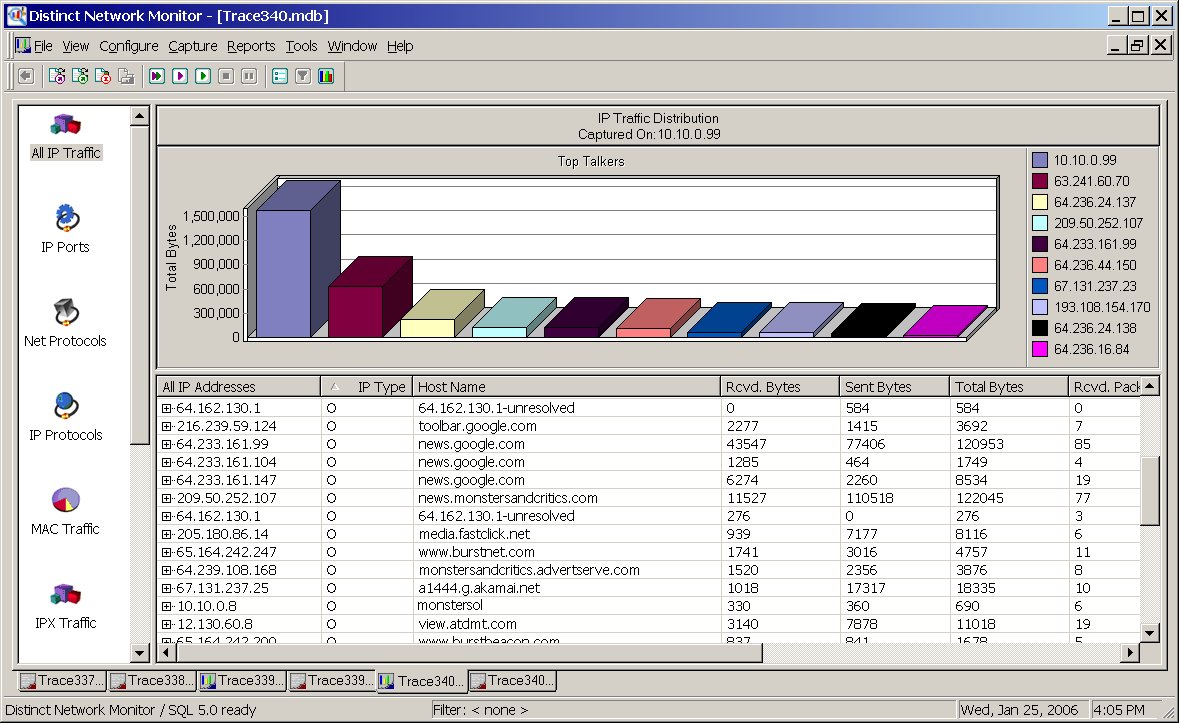Switch to the Trace338 tab
This screenshot has height=723, width=1179.
(x=152, y=680)
